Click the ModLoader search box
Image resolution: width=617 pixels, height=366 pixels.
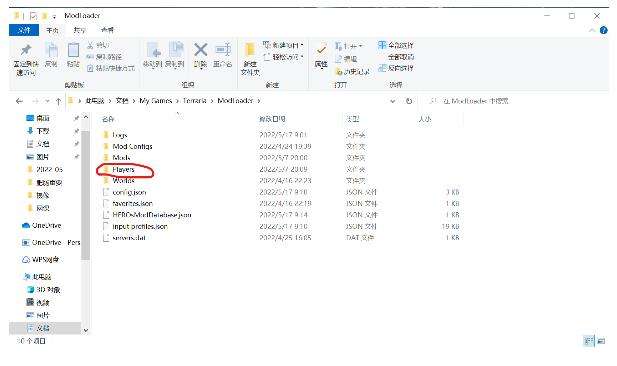point(515,101)
